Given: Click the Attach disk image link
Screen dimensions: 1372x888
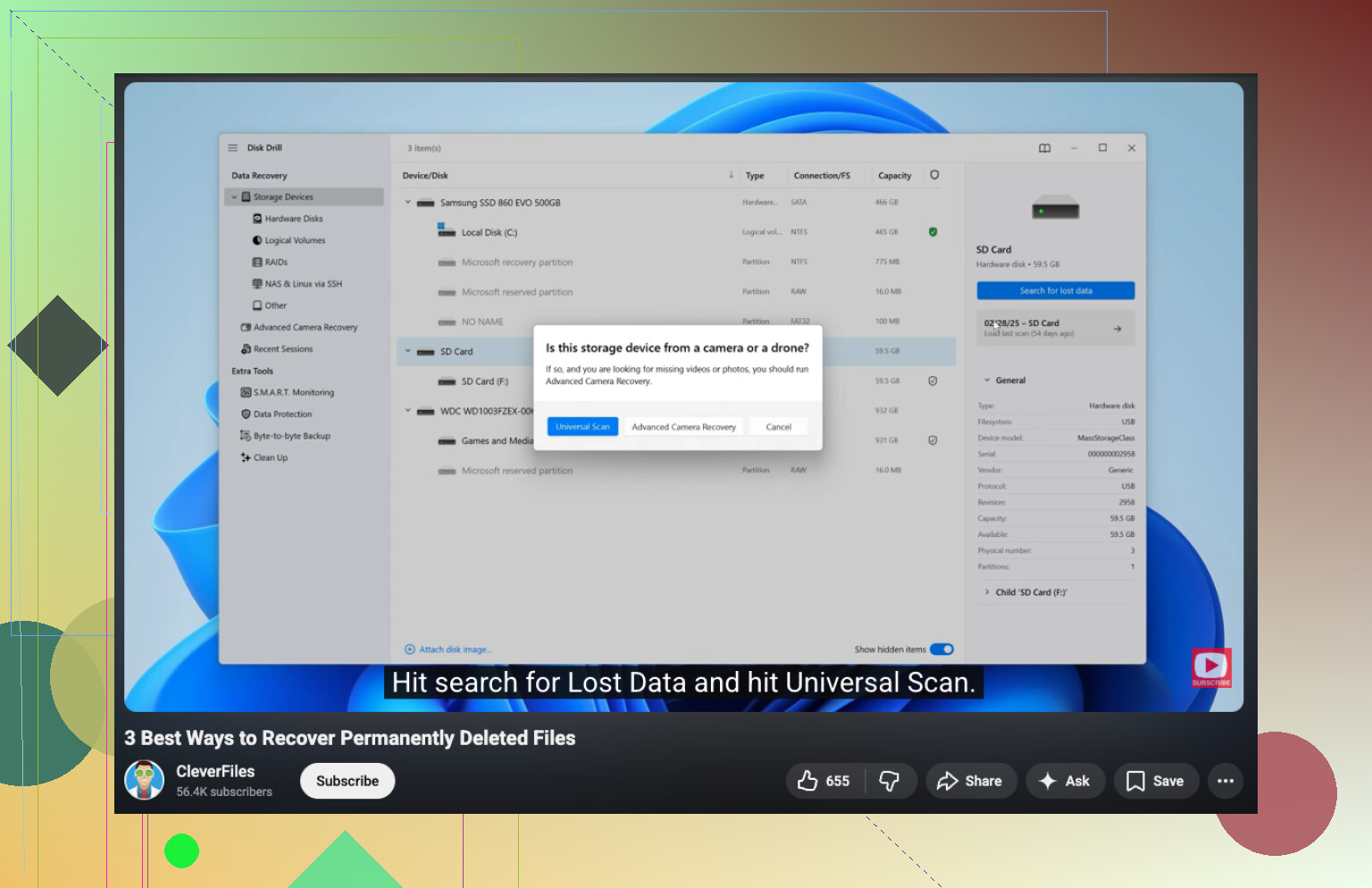Looking at the screenshot, I should [x=448, y=649].
